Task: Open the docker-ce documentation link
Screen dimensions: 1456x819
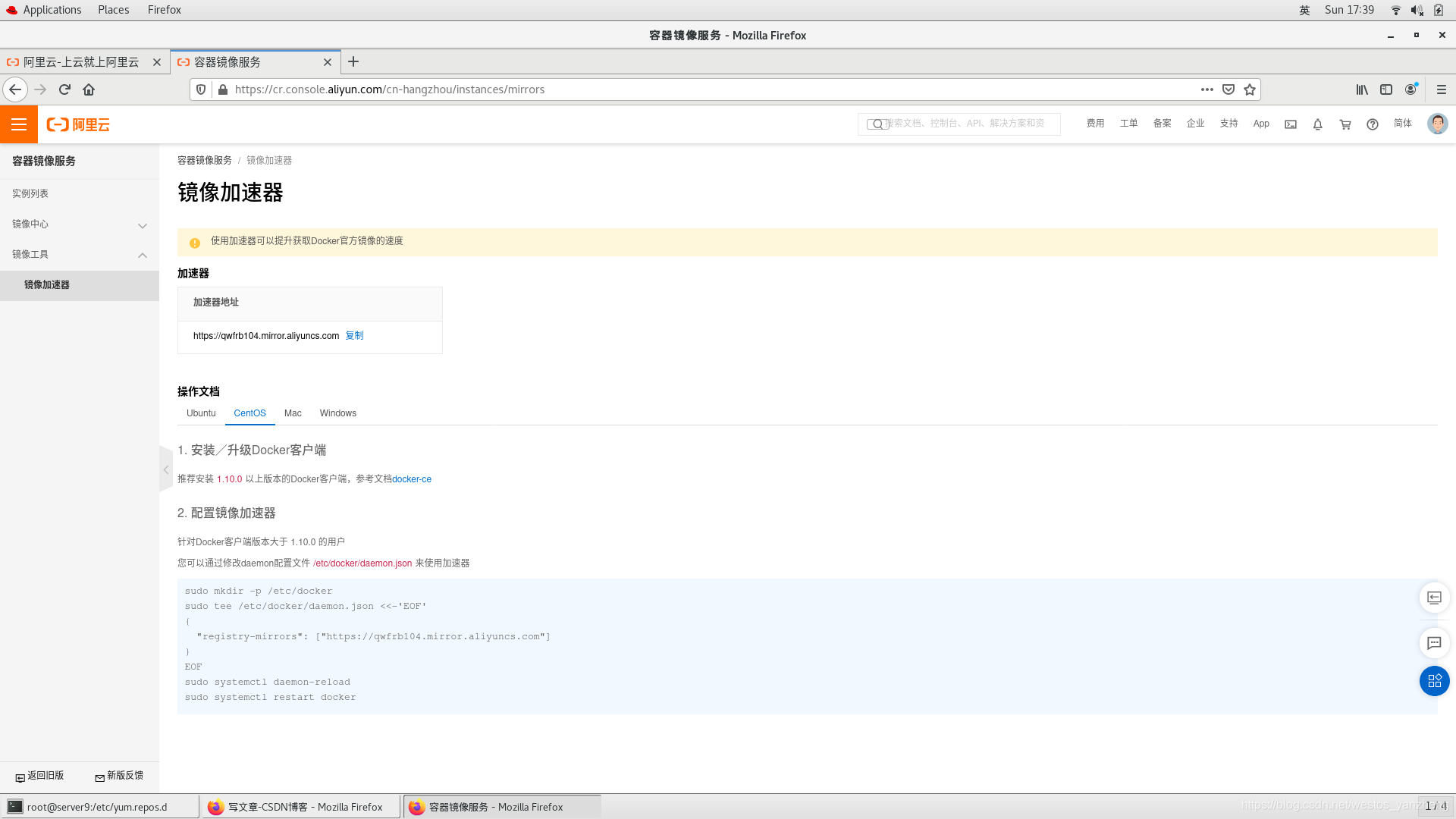Action: pyautogui.click(x=412, y=479)
